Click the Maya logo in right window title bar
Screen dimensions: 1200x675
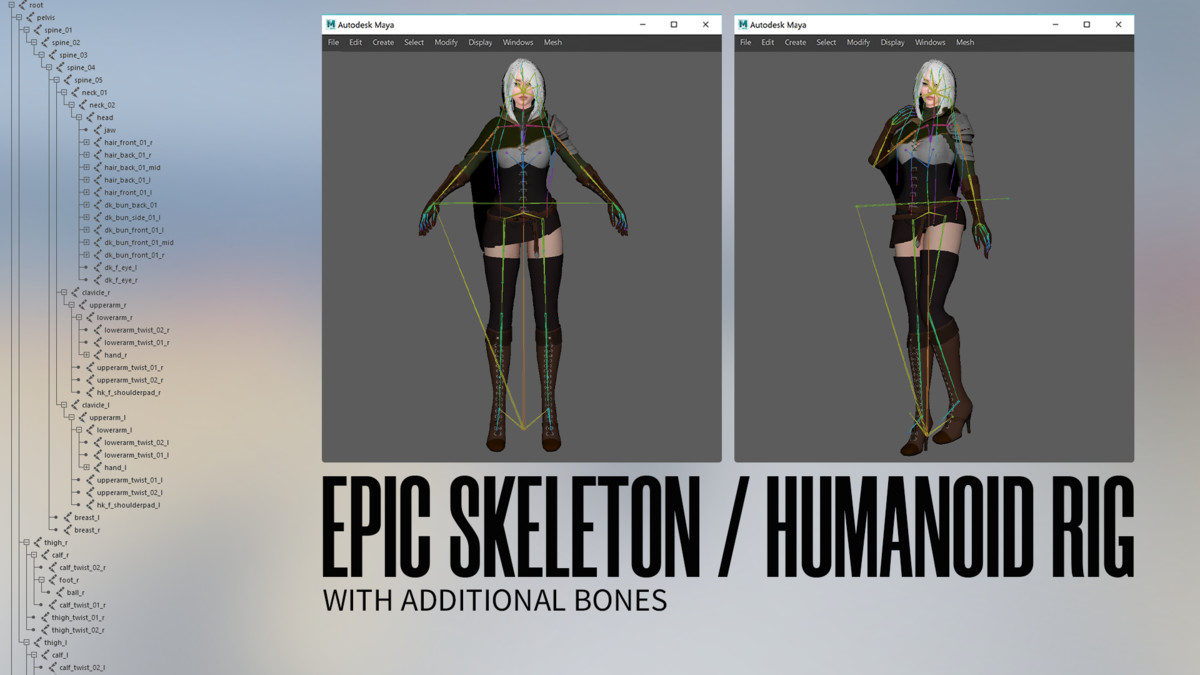point(743,24)
